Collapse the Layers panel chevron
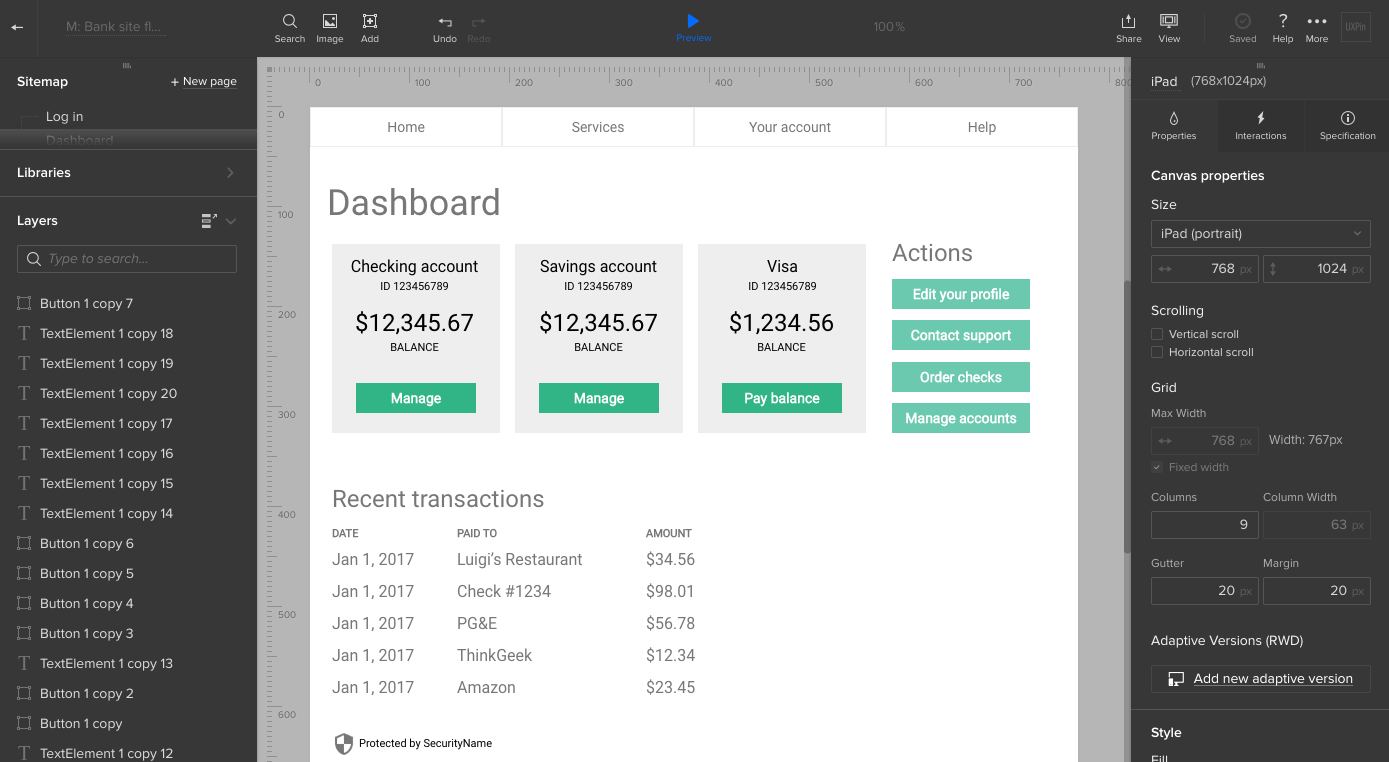This screenshot has height=762, width=1389. 231,221
